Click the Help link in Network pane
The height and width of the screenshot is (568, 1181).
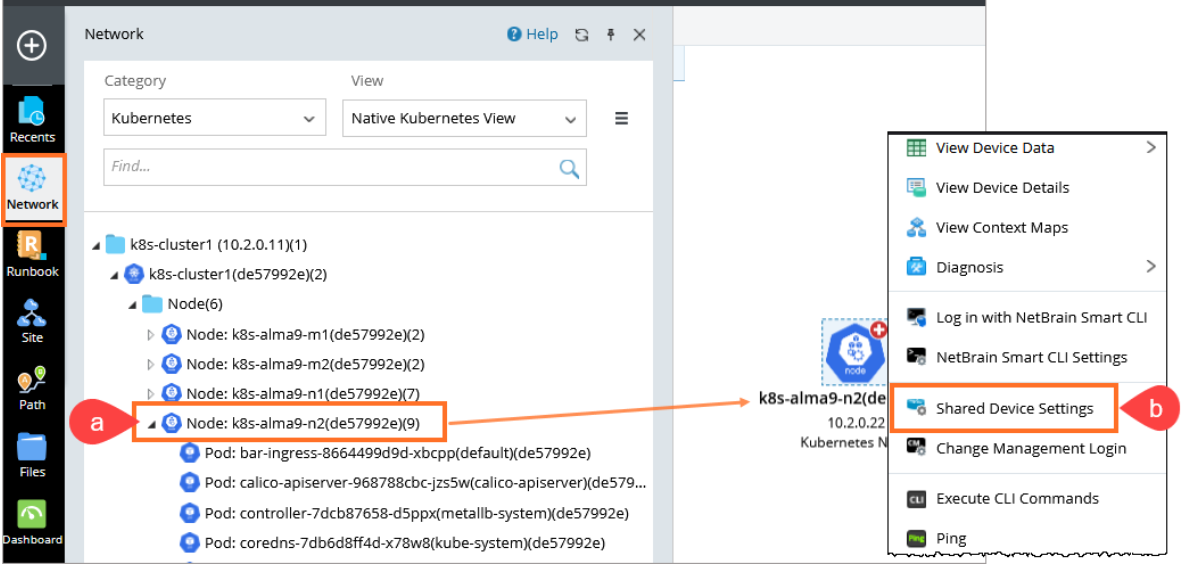coord(533,35)
